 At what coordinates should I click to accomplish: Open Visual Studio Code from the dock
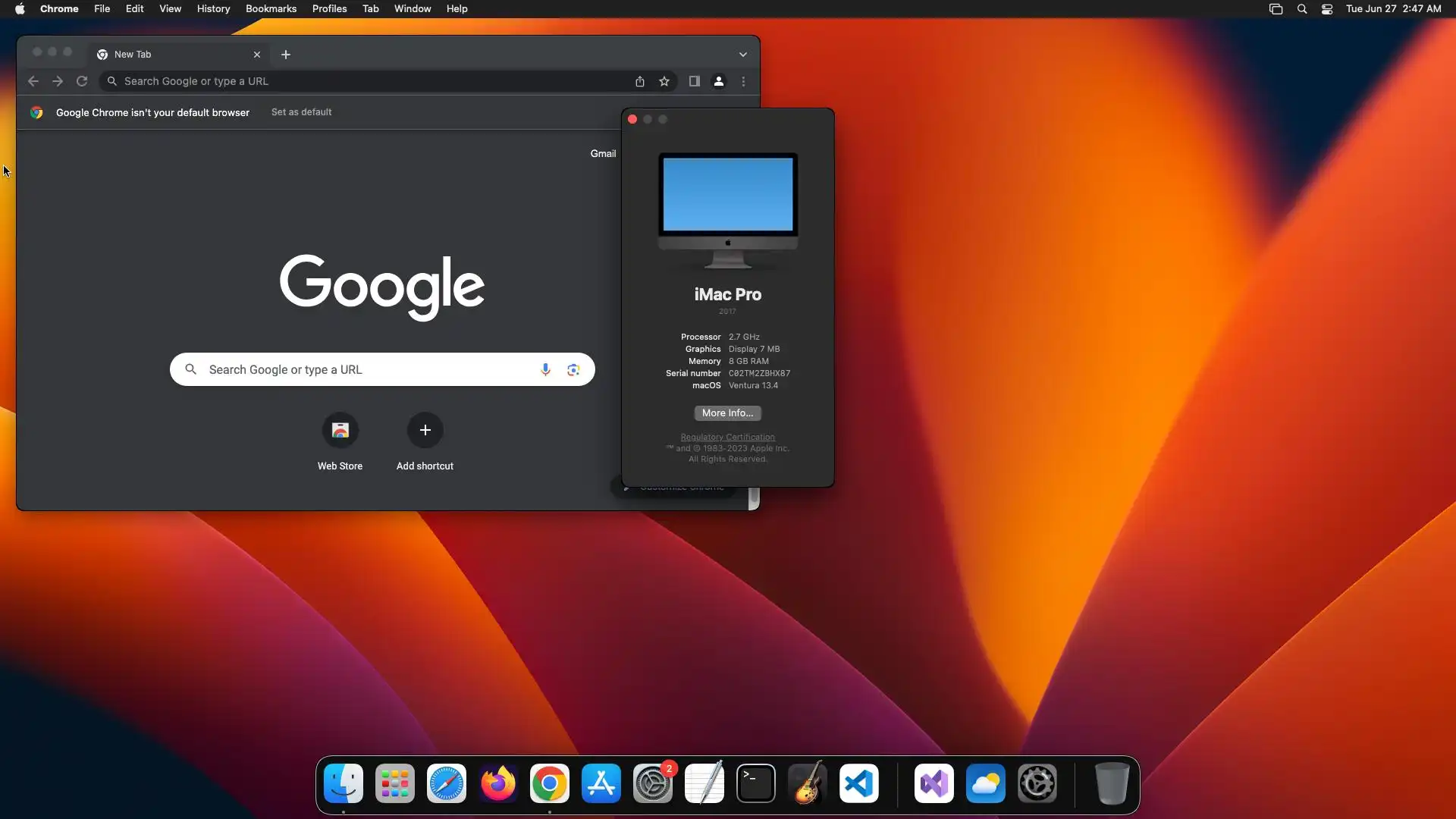pyautogui.click(x=859, y=783)
